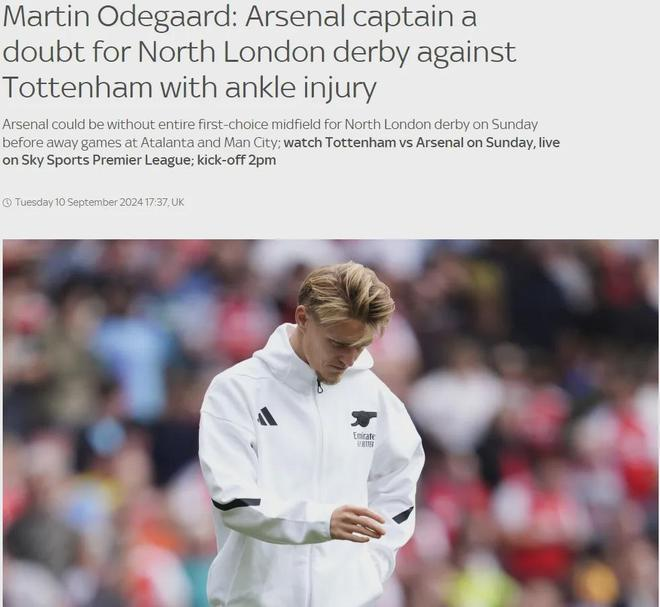
Task: Click the word 'Arsenal' opening the subheading
Action: tap(26, 125)
